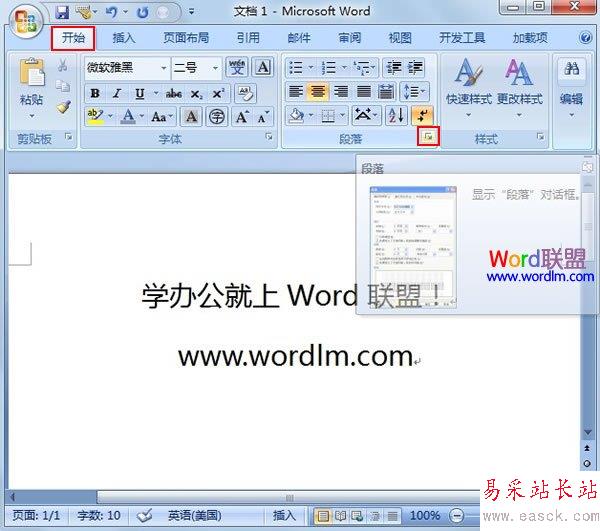
Task: Sort text with the A-Z icon
Action: coord(396,116)
